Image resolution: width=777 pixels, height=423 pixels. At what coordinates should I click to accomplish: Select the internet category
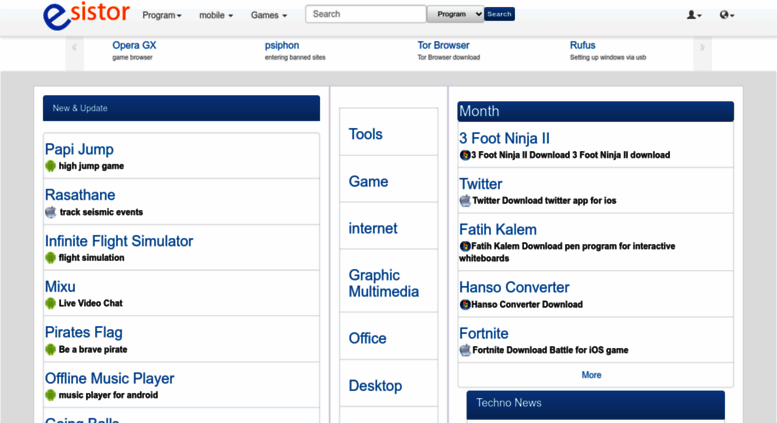(x=373, y=228)
